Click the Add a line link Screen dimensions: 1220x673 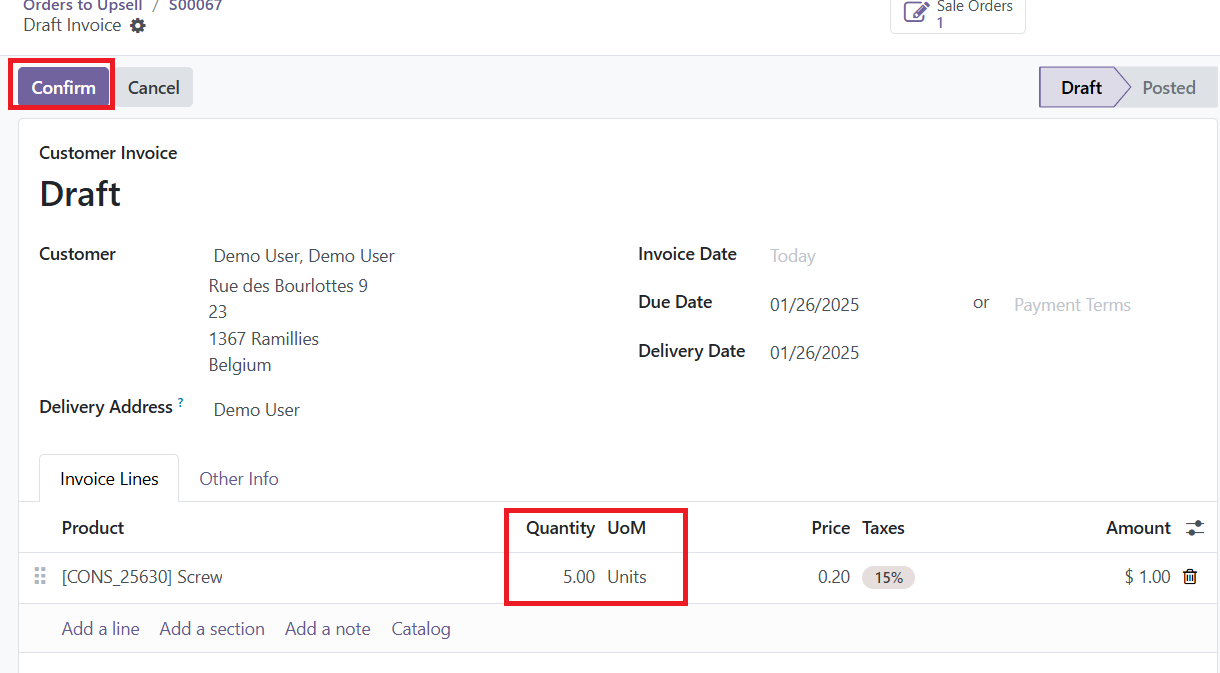tap(101, 629)
